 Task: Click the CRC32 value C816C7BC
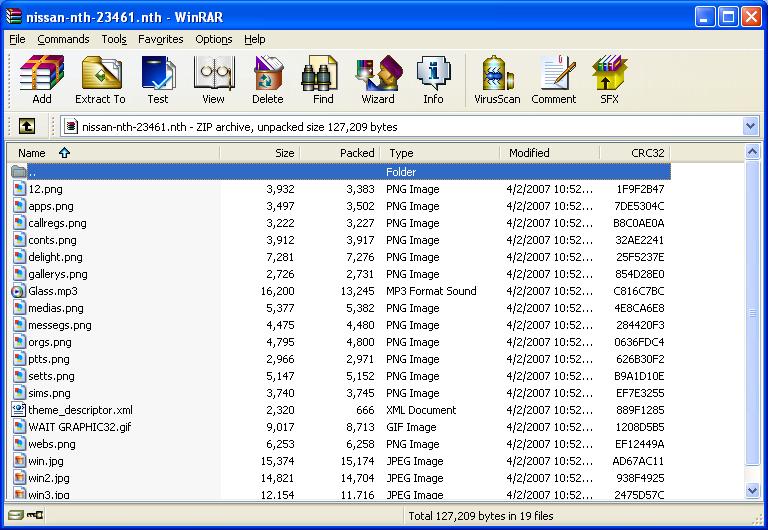[639, 291]
